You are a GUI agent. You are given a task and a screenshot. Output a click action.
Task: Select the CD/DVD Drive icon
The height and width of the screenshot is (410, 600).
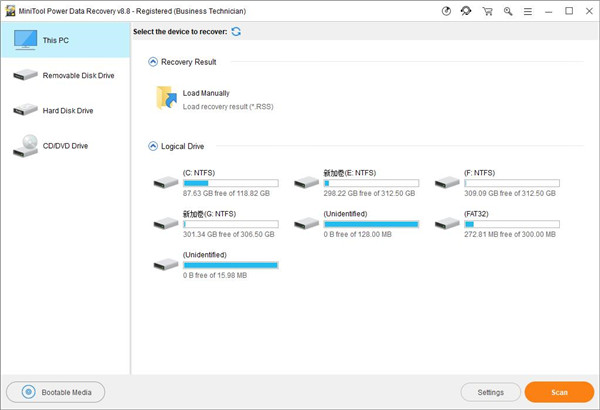25,146
